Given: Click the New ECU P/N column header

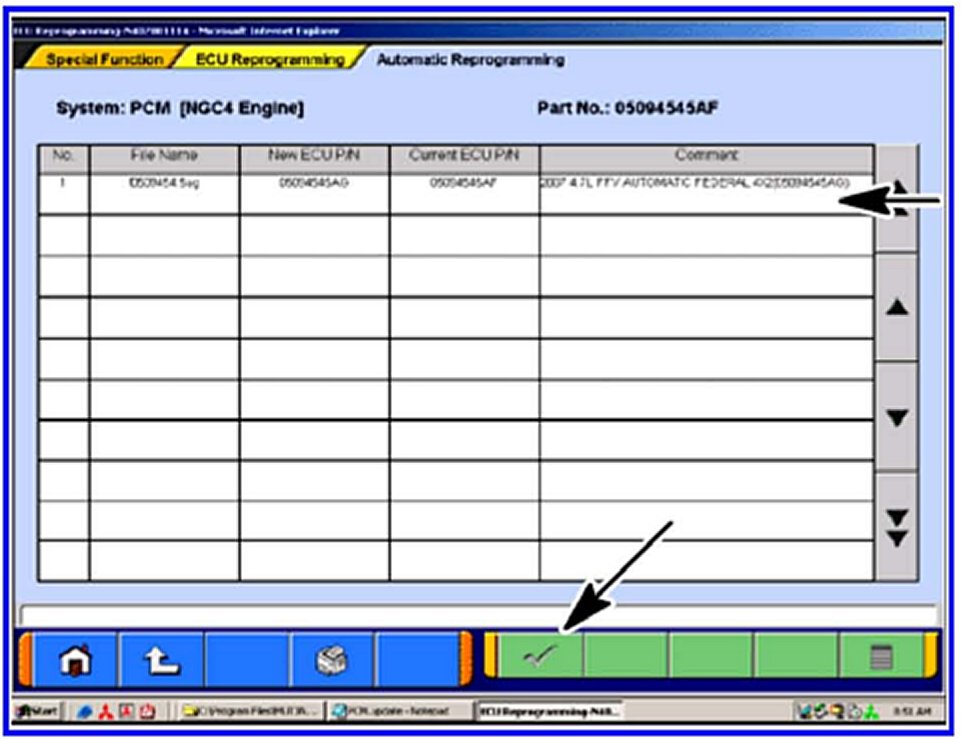Looking at the screenshot, I should pyautogui.click(x=313, y=156).
